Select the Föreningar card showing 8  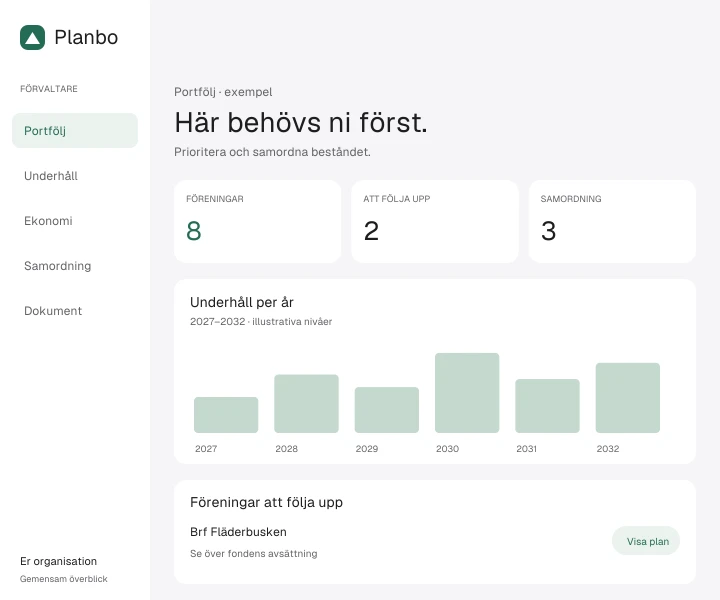point(258,222)
